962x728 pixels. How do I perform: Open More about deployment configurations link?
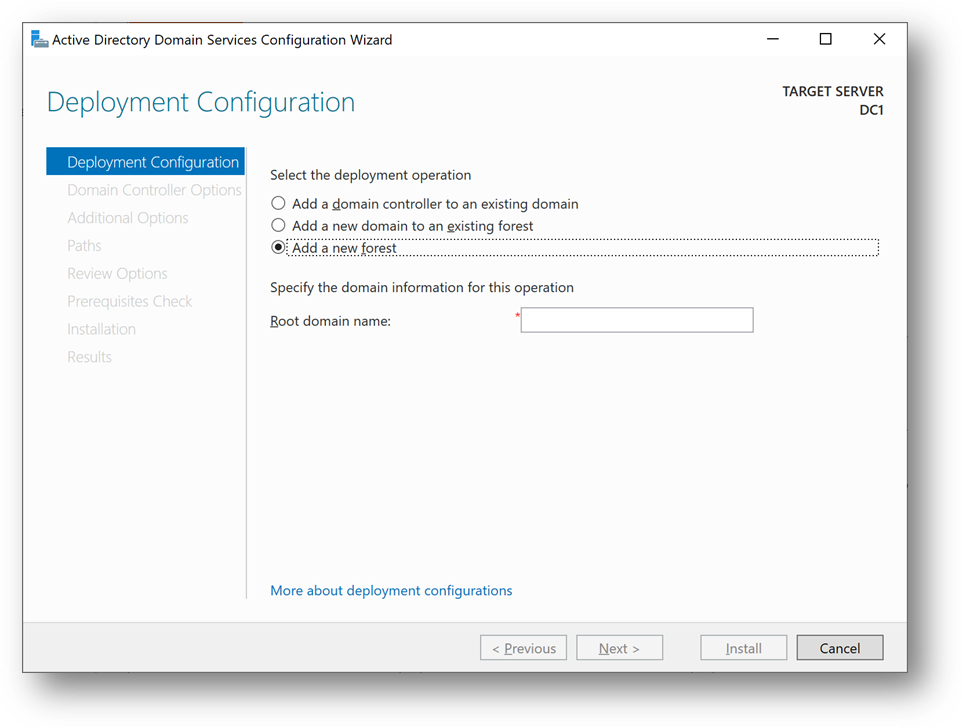tap(391, 591)
